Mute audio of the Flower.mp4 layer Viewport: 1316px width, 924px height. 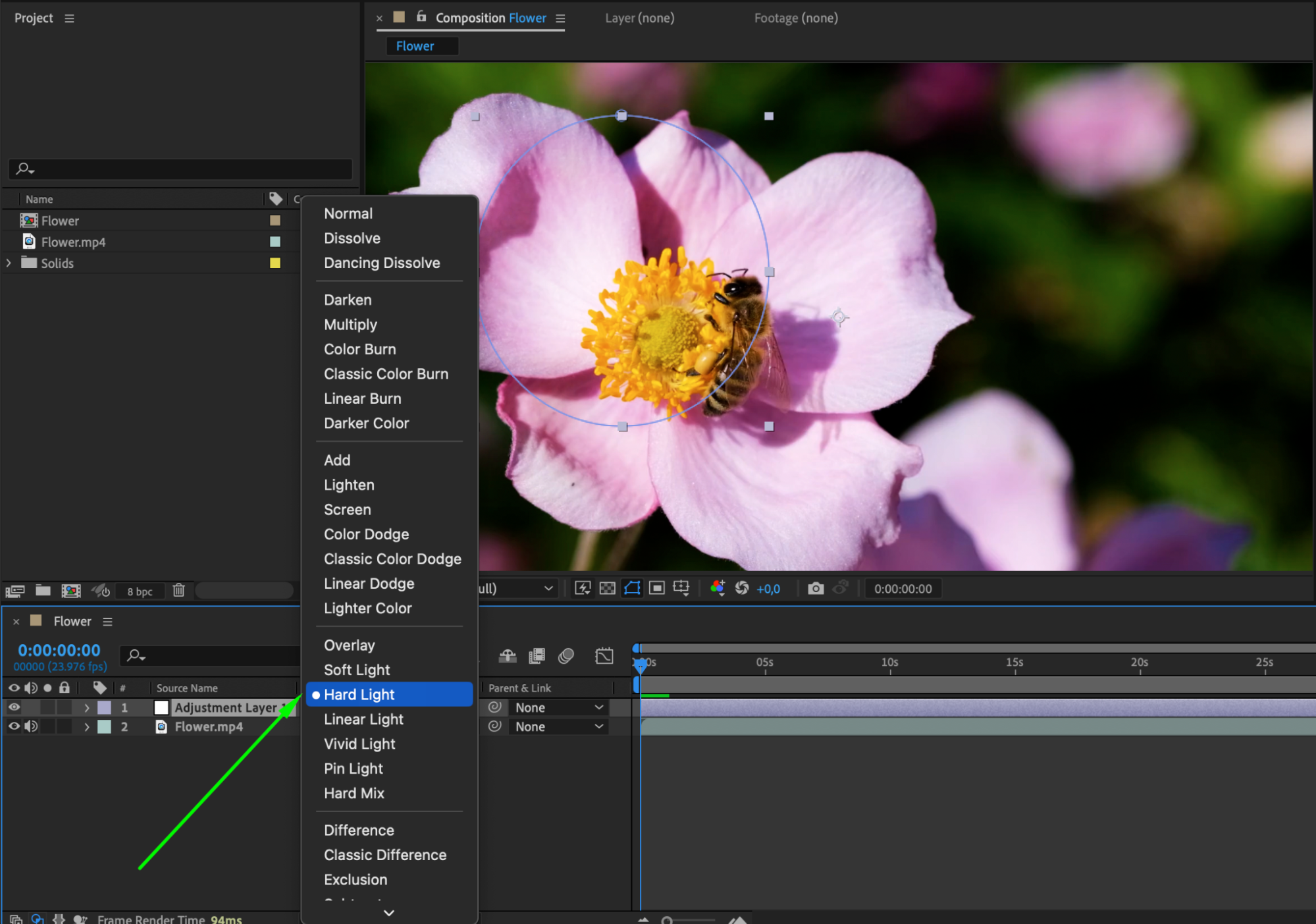tap(31, 726)
